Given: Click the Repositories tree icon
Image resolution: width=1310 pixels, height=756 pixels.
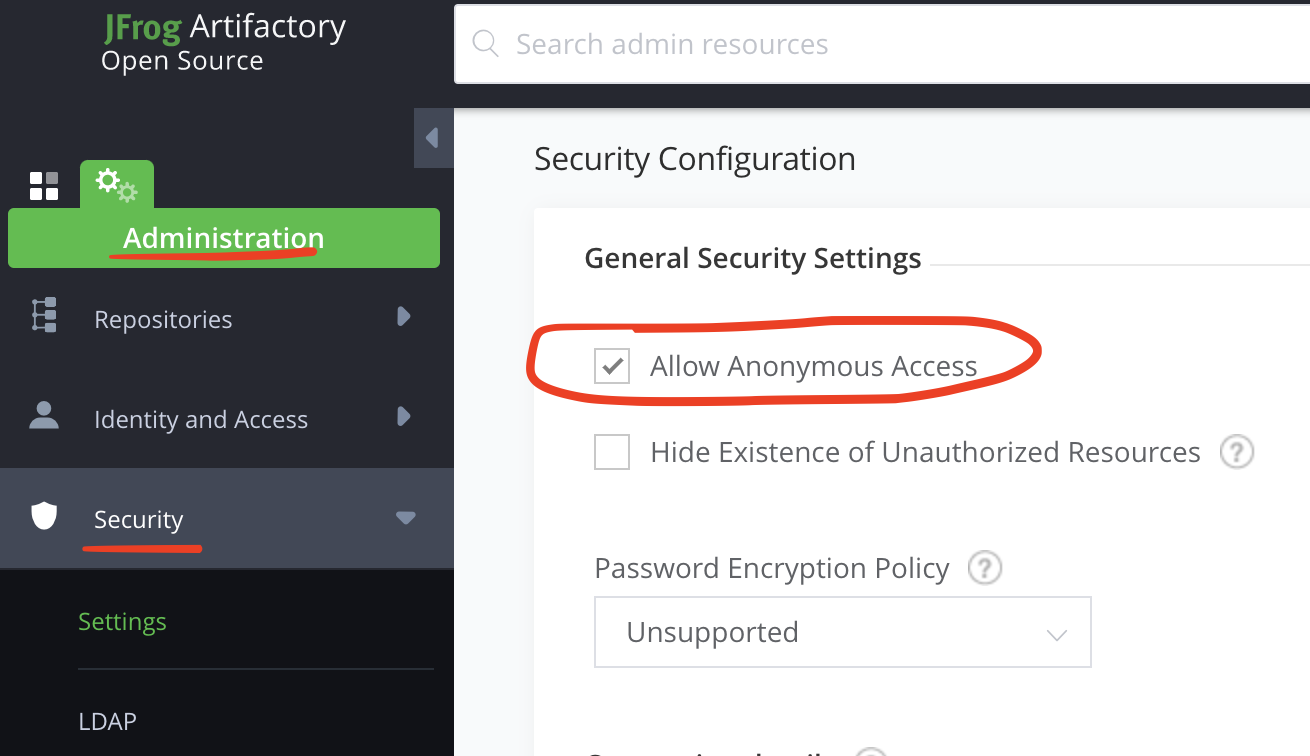Looking at the screenshot, I should 44,315.
